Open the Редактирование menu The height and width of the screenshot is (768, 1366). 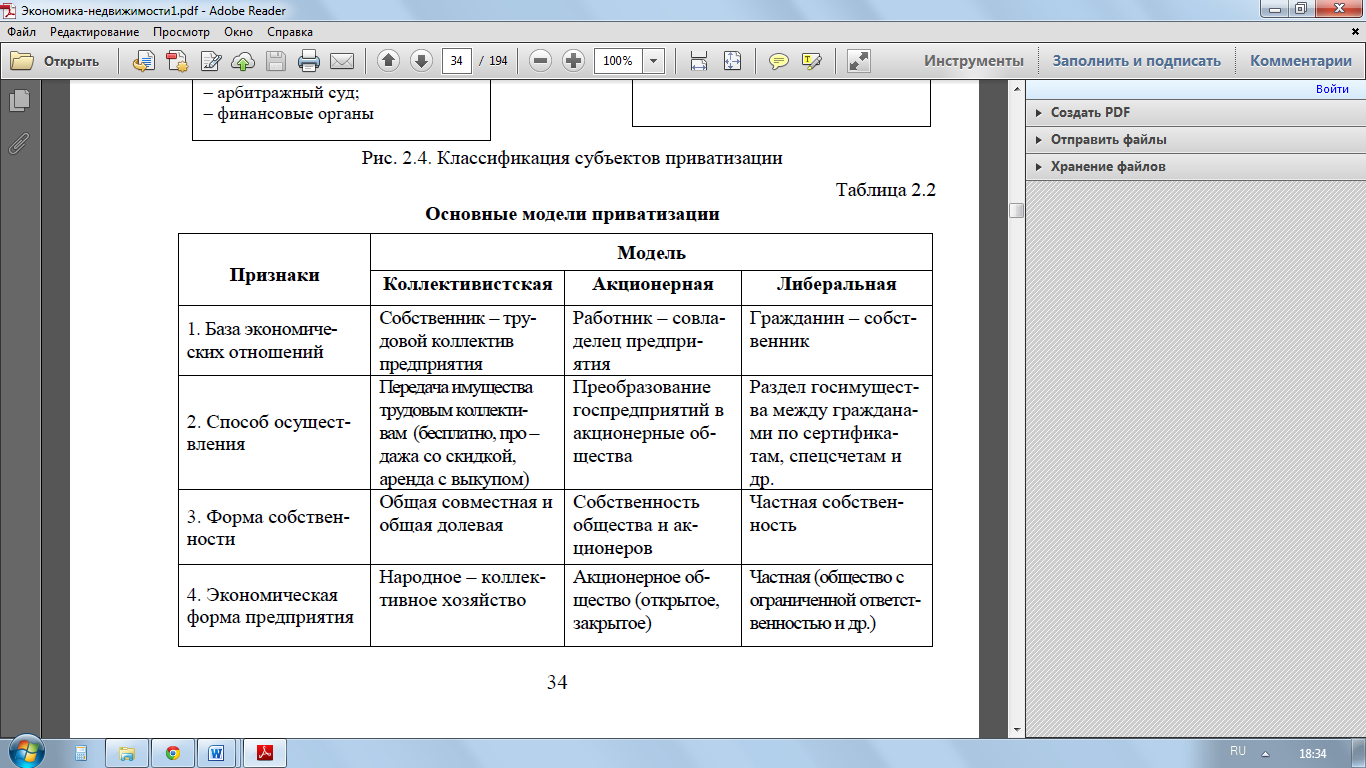(x=95, y=32)
